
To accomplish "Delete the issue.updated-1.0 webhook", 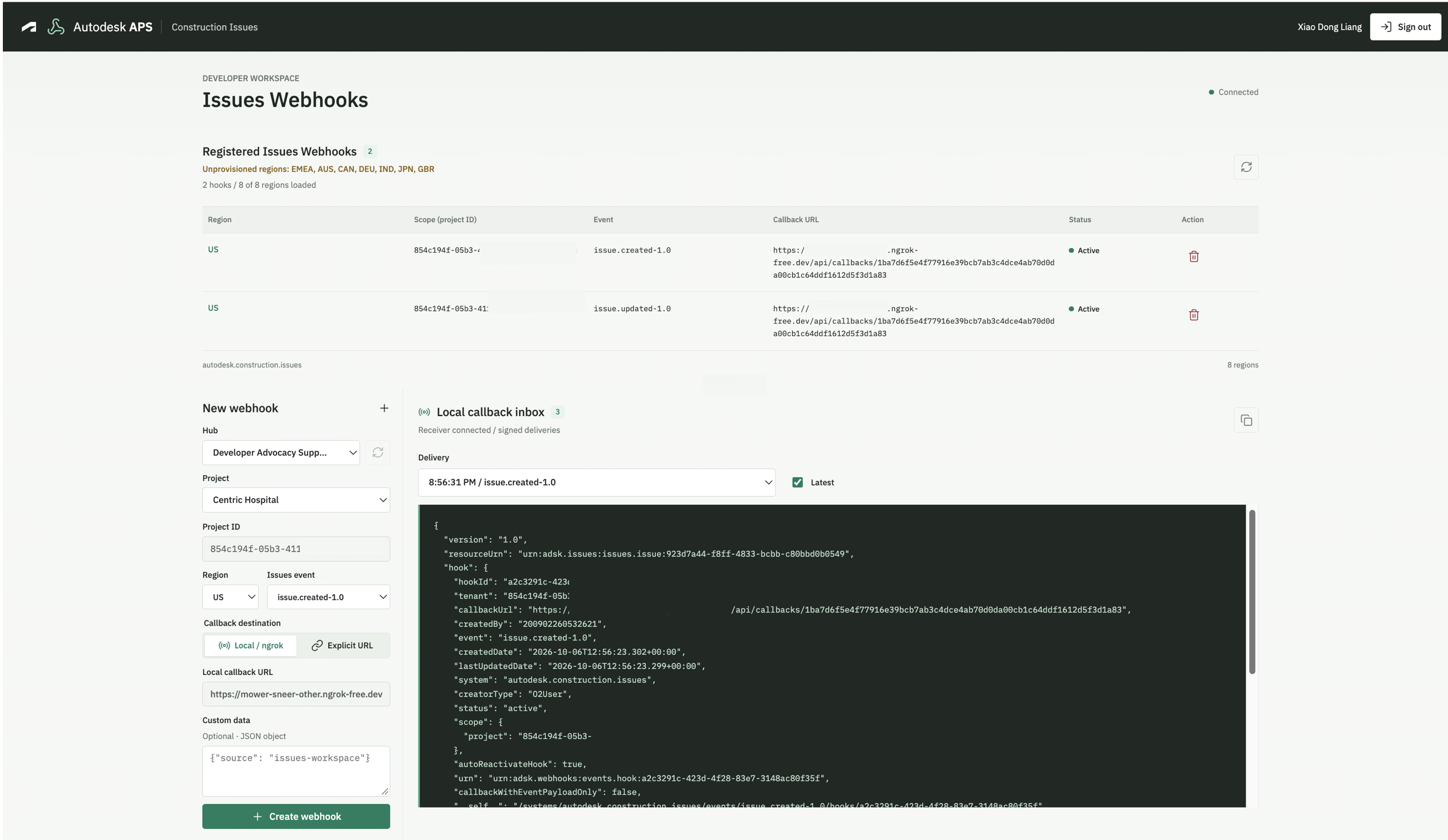I will click(1194, 315).
